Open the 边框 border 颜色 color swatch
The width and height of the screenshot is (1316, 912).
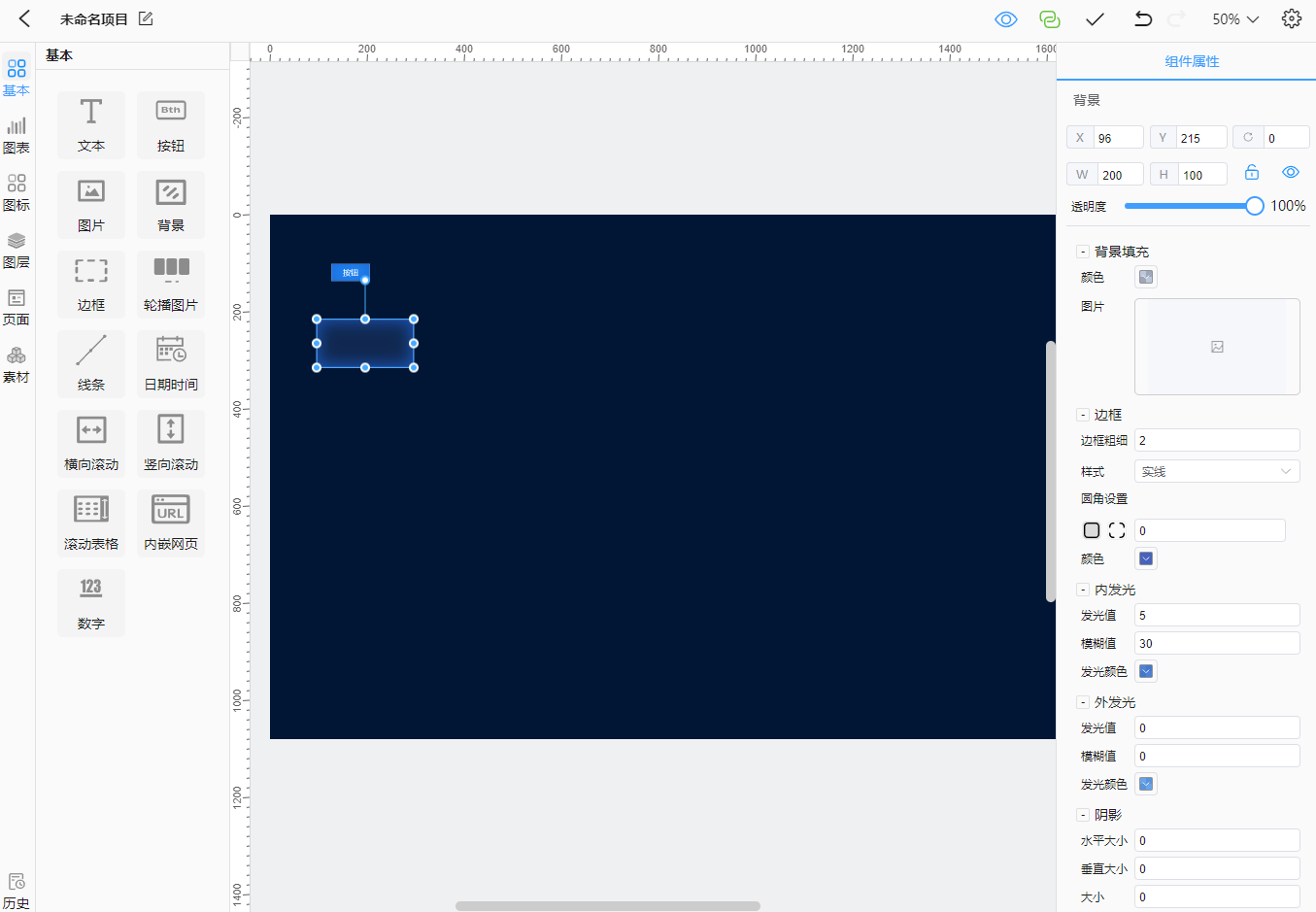[x=1146, y=558]
